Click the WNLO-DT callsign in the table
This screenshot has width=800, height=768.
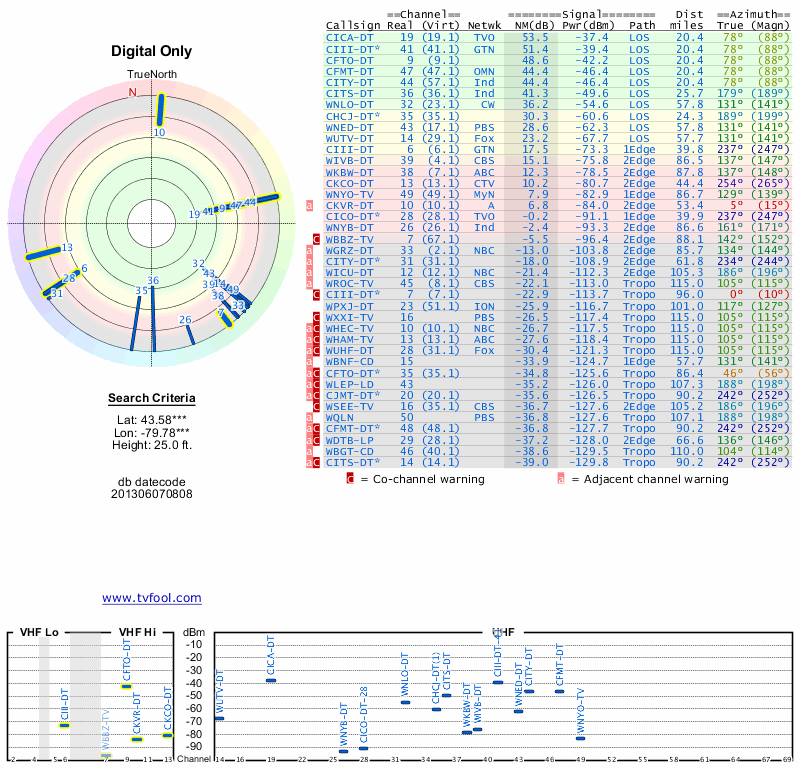350,104
